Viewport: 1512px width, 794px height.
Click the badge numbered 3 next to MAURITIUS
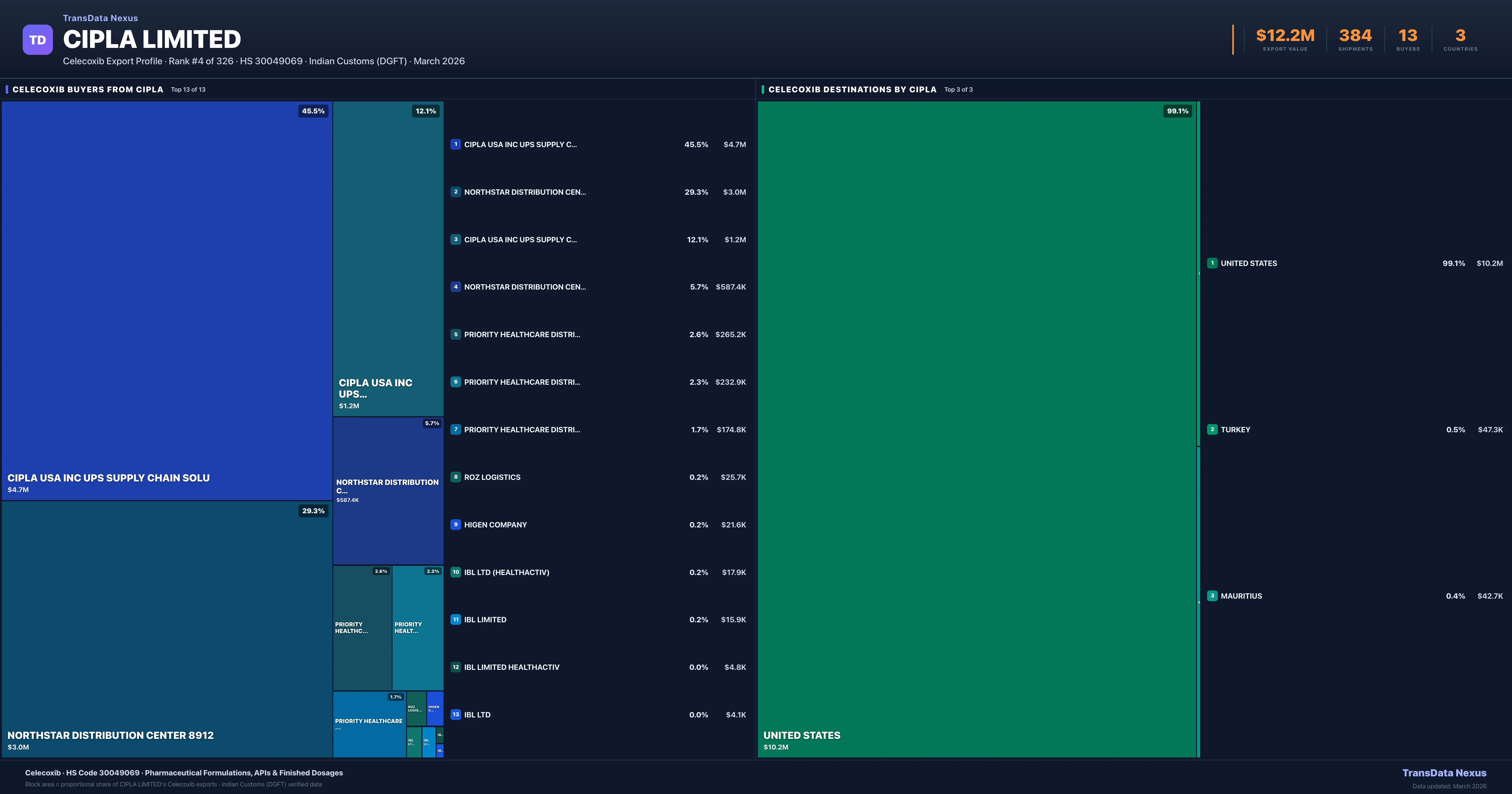(1213, 595)
